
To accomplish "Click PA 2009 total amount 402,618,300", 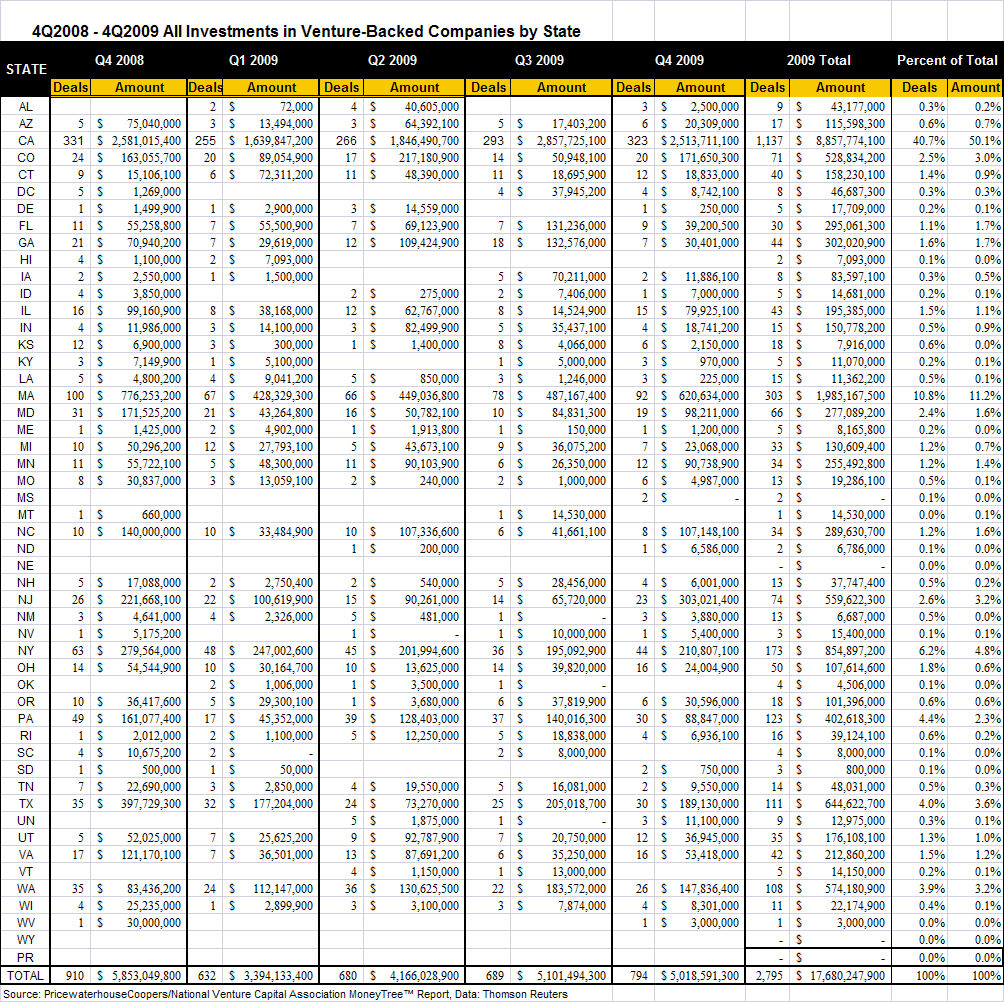I will point(855,719).
